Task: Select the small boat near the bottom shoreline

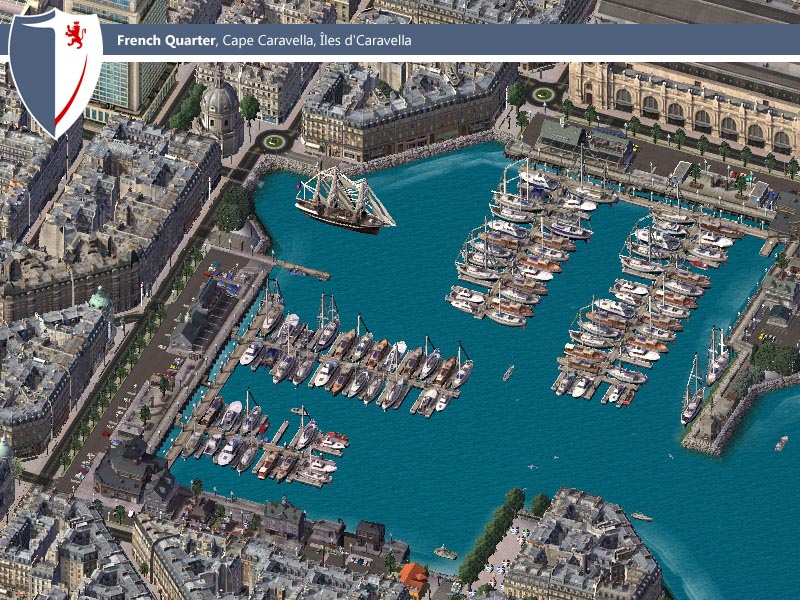Action: coord(445,553)
